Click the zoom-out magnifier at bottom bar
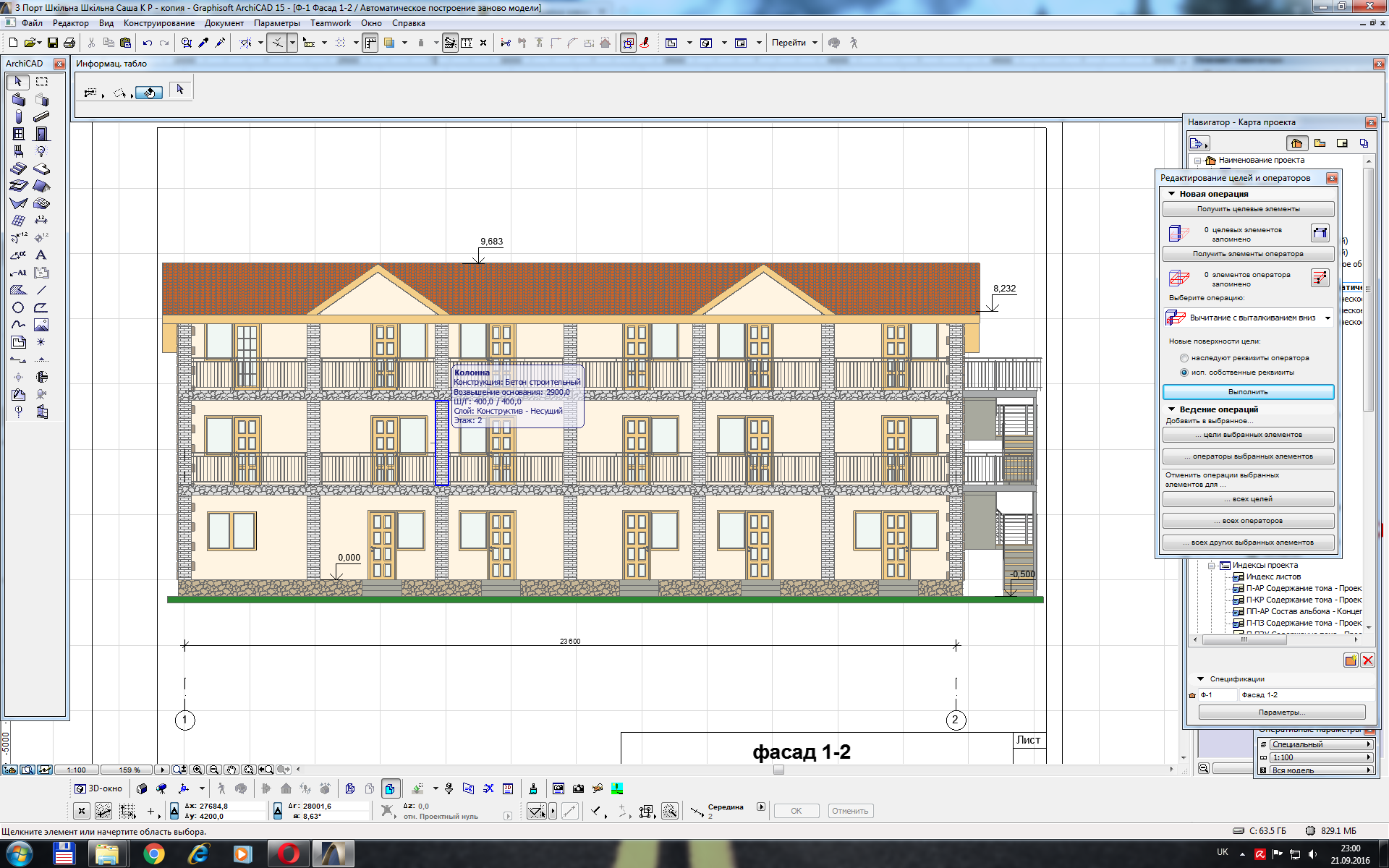 coord(214,770)
